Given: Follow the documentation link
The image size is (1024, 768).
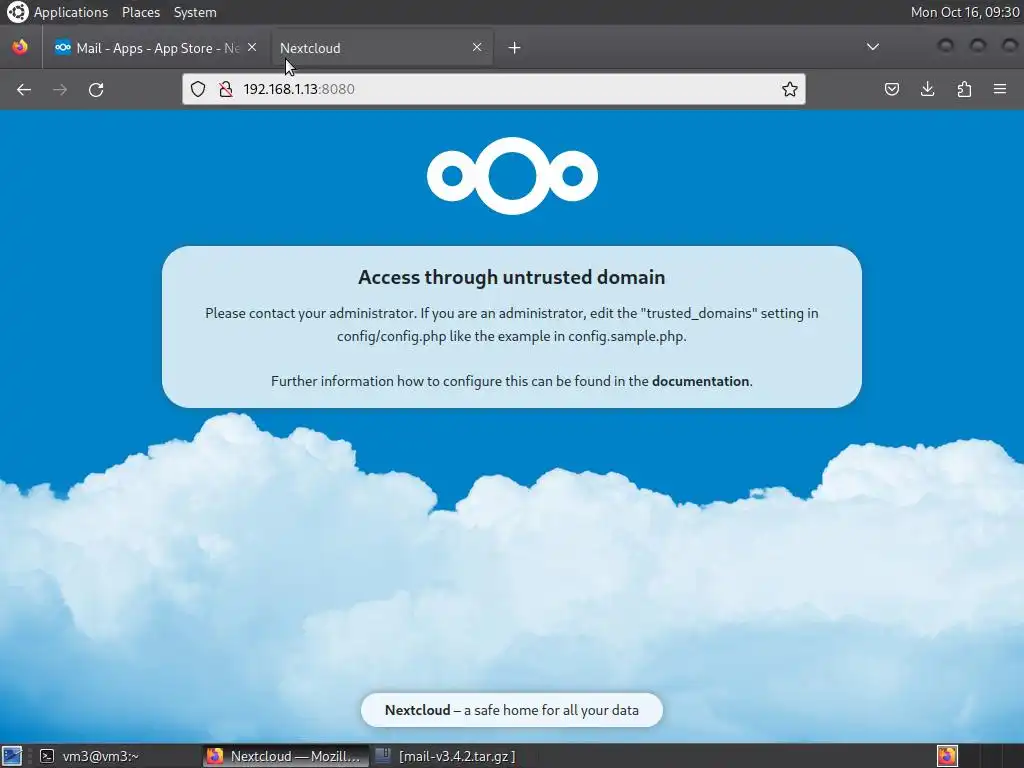Looking at the screenshot, I should 700,381.
